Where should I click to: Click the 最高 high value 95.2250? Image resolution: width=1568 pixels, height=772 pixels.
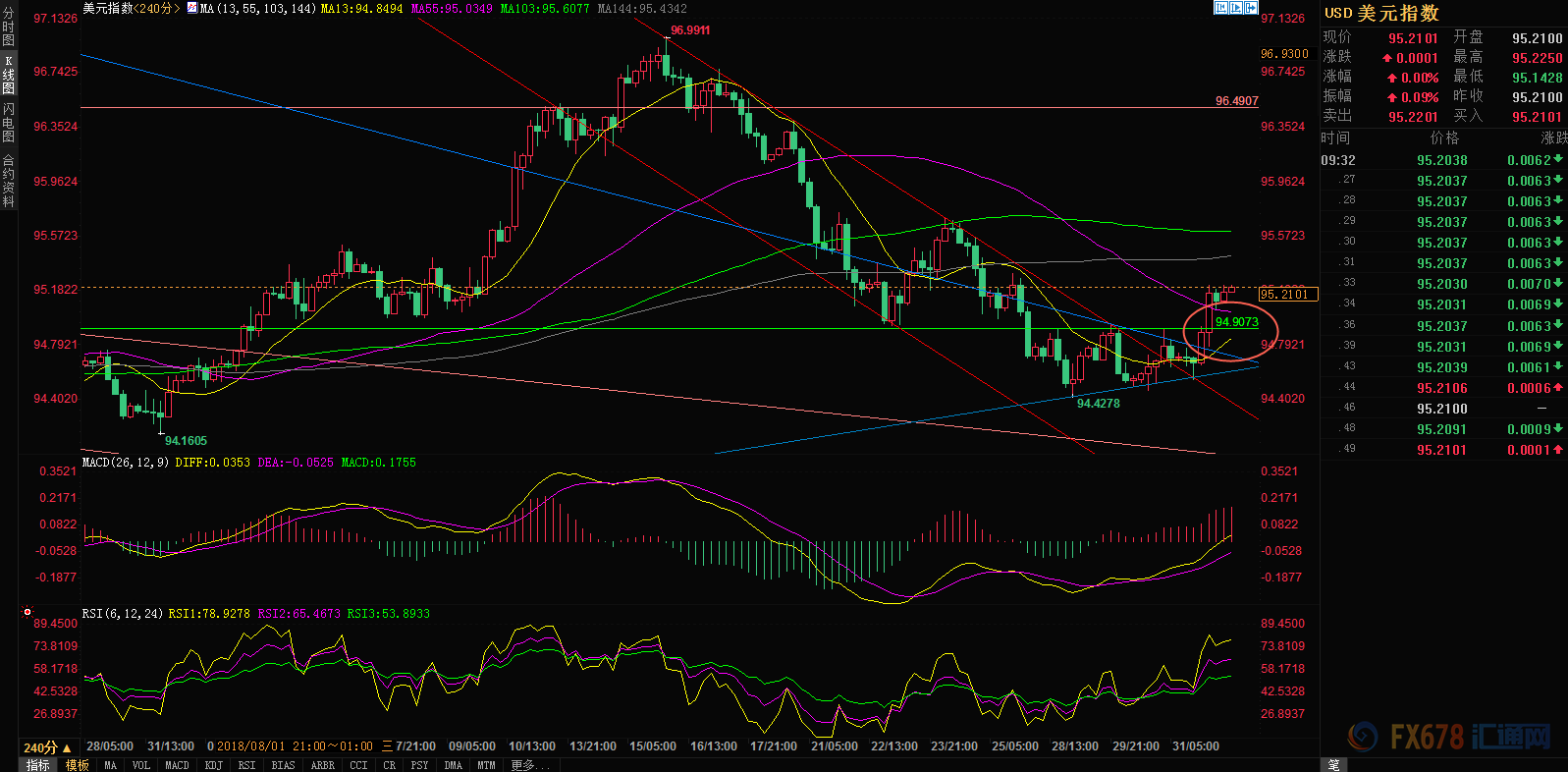tap(1537, 58)
